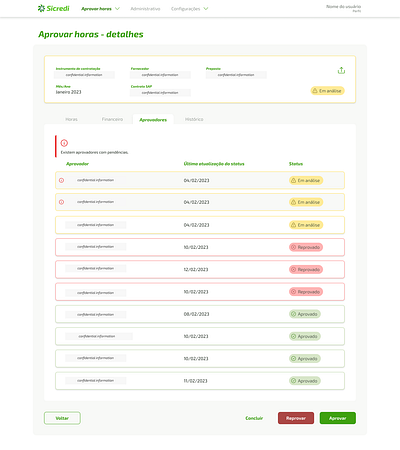Open the Administrativo menu

click(145, 9)
